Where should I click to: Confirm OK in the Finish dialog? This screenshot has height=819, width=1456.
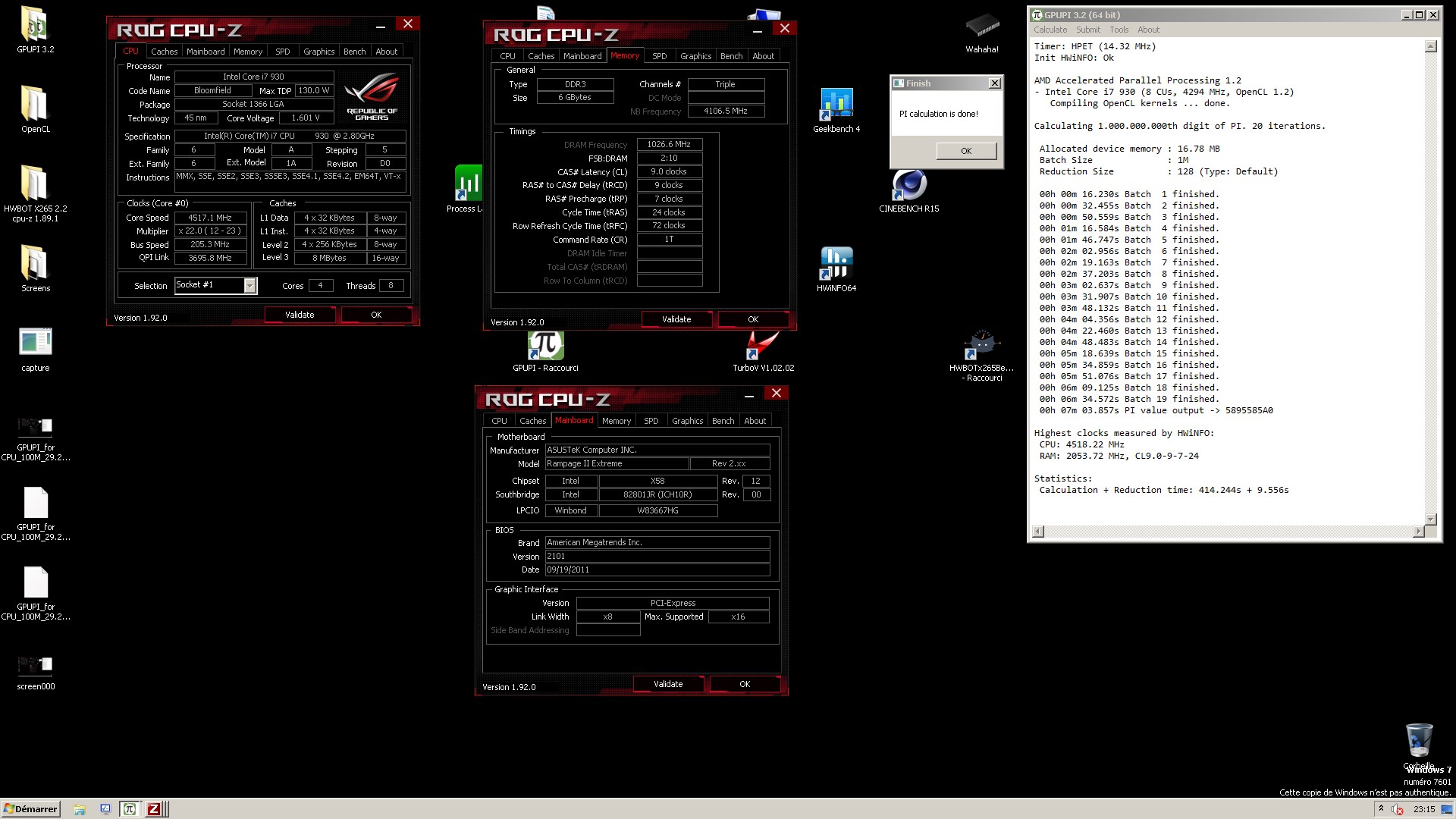pos(966,151)
